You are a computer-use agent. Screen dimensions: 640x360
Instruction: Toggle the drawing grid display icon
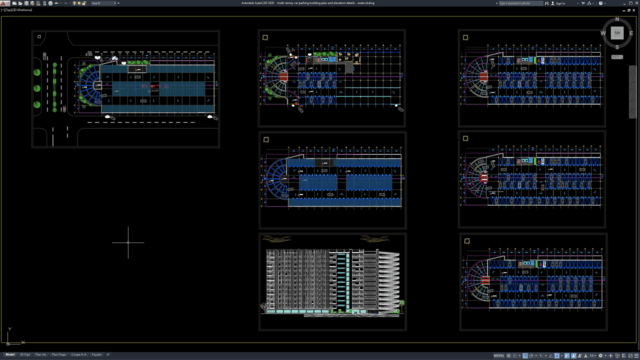509,356
